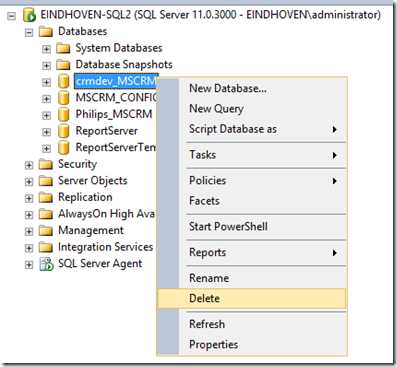Screen dimensions: 397x367
Task: Select Rename in the context menu
Action: 252,278
